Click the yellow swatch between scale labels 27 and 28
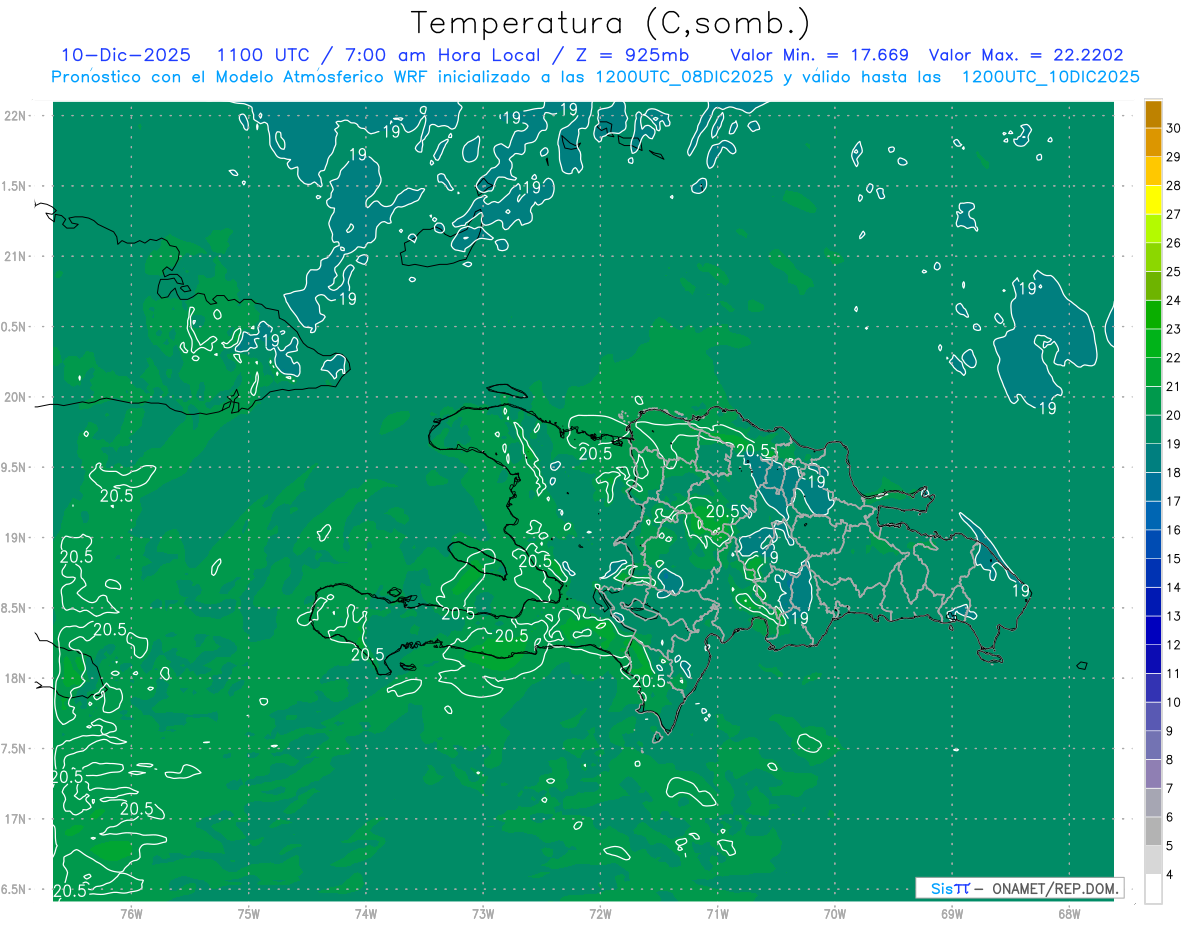1200x927 pixels. [1153, 201]
